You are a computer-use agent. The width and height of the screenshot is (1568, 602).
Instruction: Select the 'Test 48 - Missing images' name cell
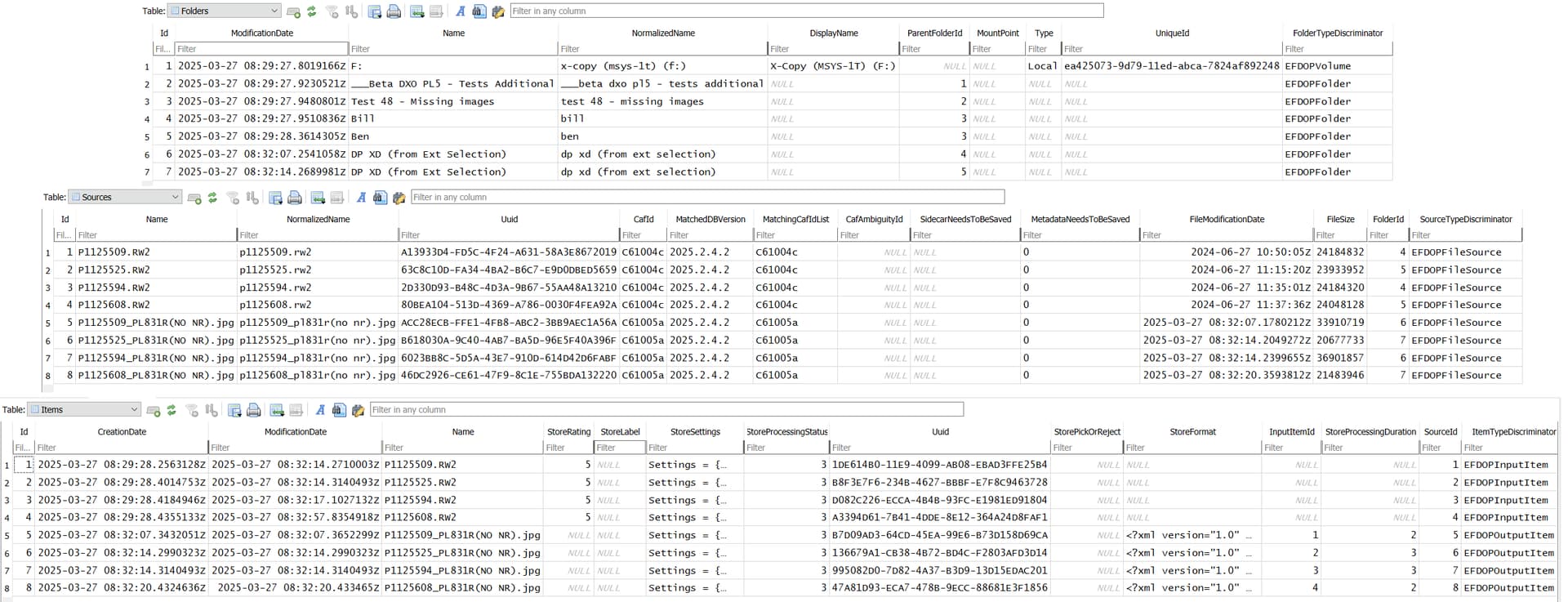tap(453, 102)
